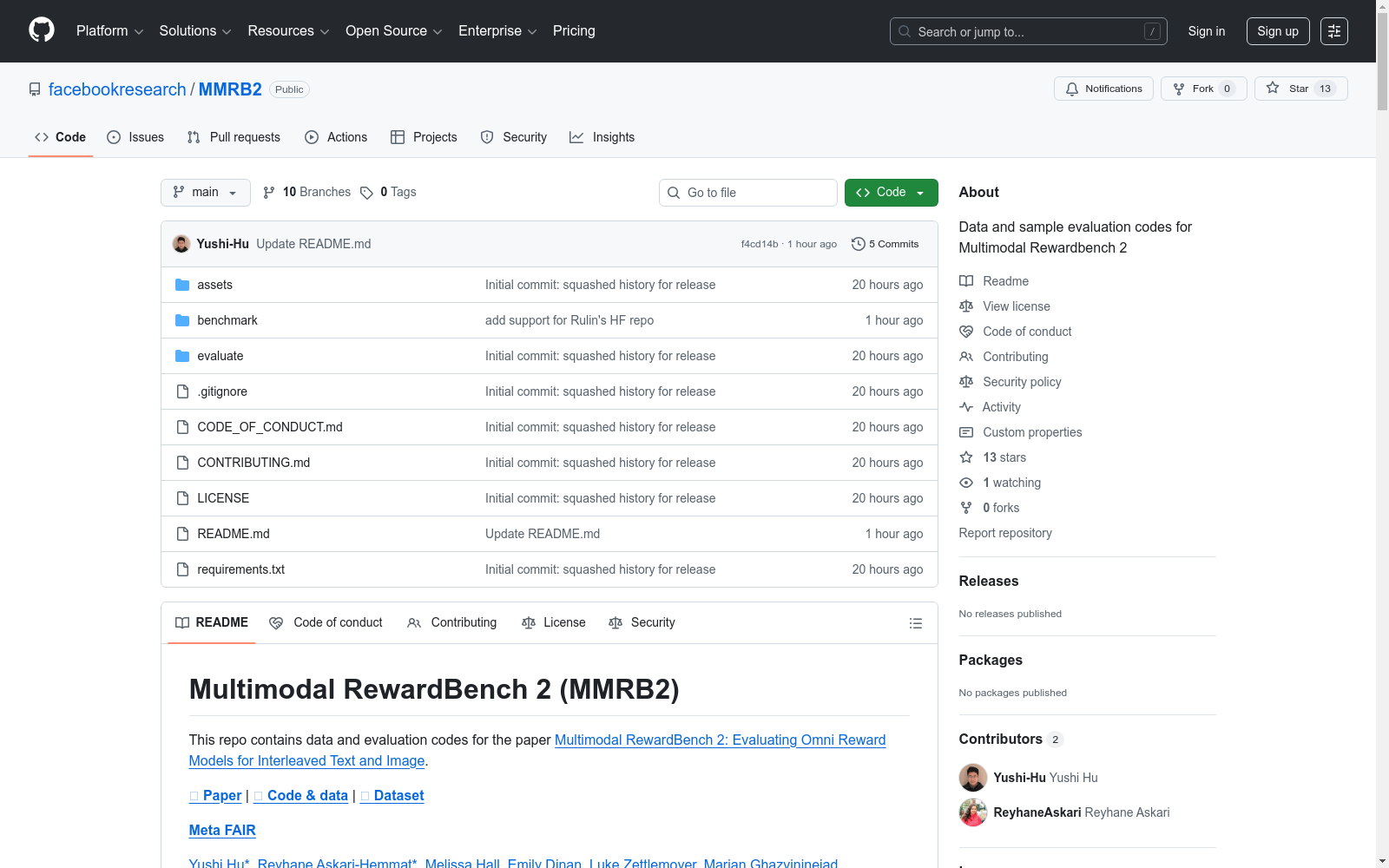Click the Code of conduct heart icon in About
Image resolution: width=1389 pixels, height=868 pixels.
(966, 332)
